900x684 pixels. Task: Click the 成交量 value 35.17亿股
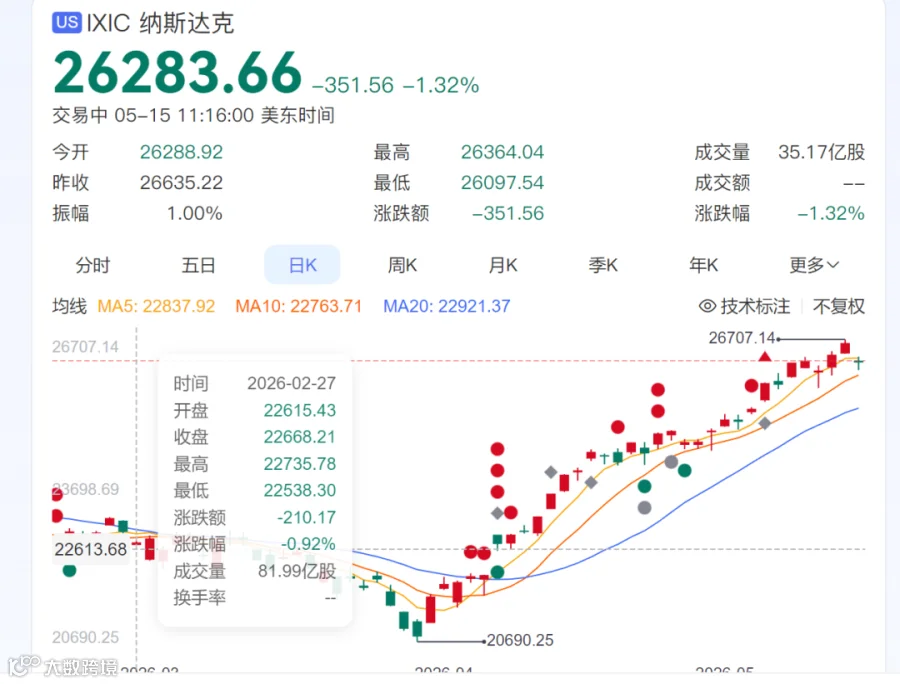tap(821, 152)
